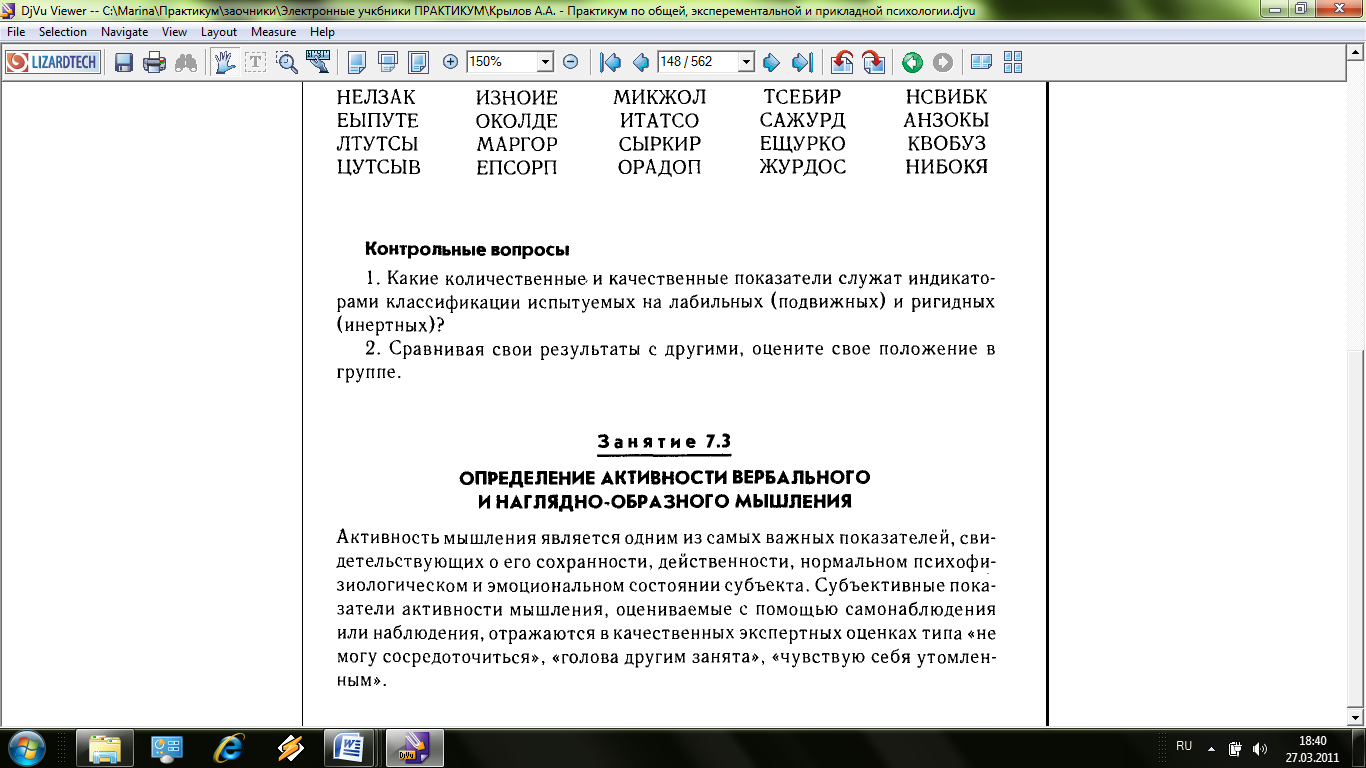Navigate forward with gray arrow
The image size is (1366, 768).
coord(943,62)
